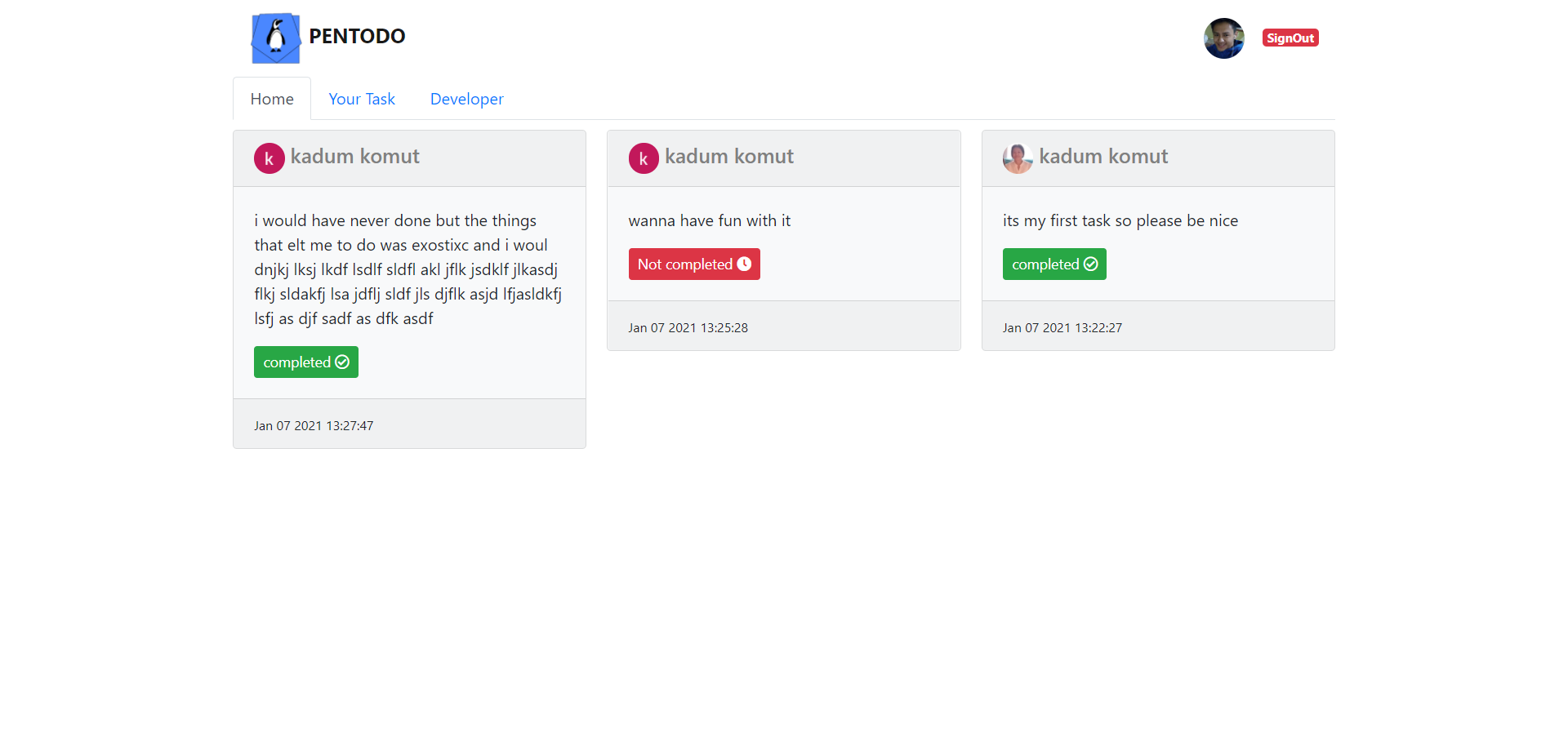The image size is (1568, 733).
Task: Toggle completed status on 'its my first task' card
Action: tap(1054, 264)
